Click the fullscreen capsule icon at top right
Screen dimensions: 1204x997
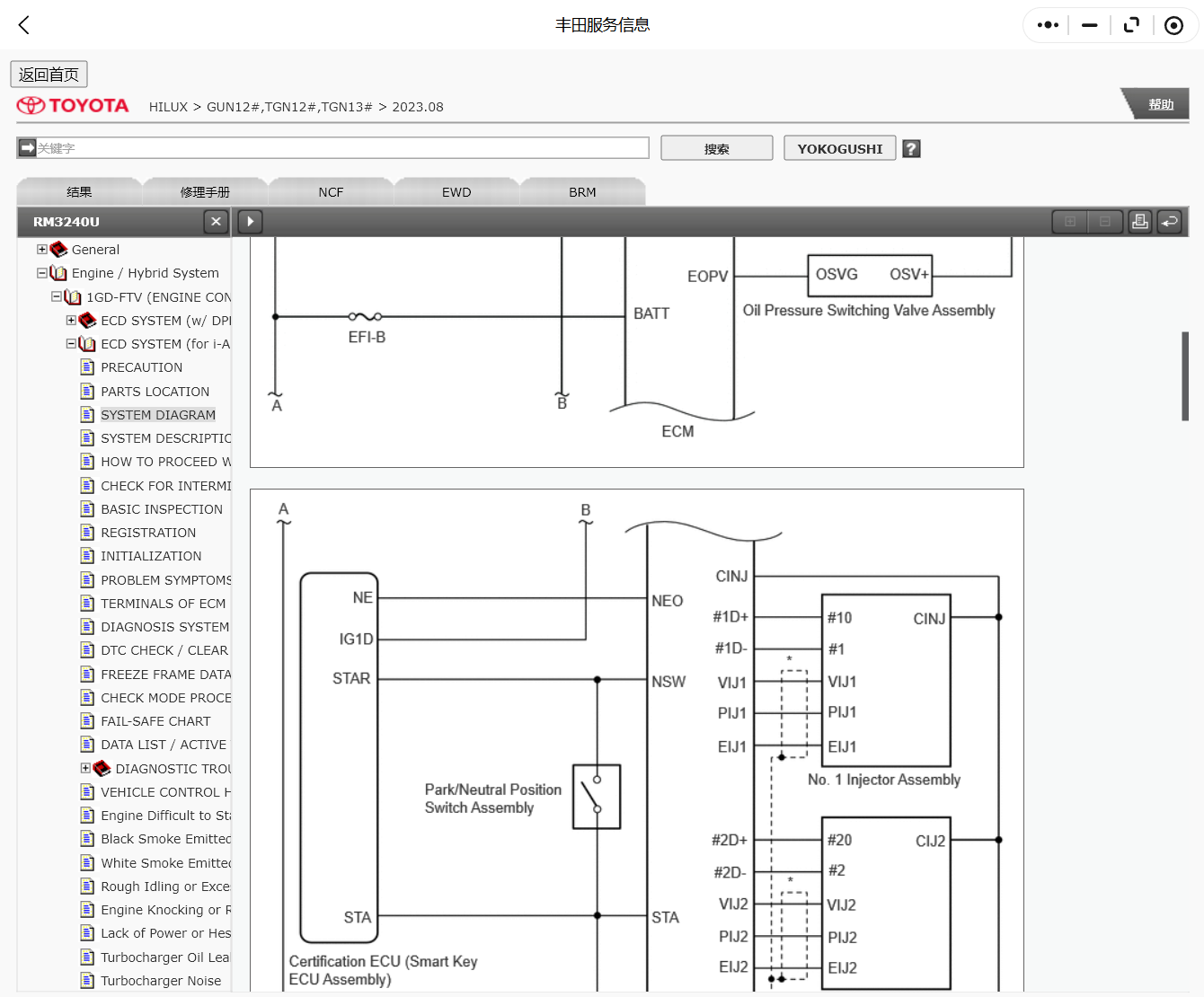1131,25
